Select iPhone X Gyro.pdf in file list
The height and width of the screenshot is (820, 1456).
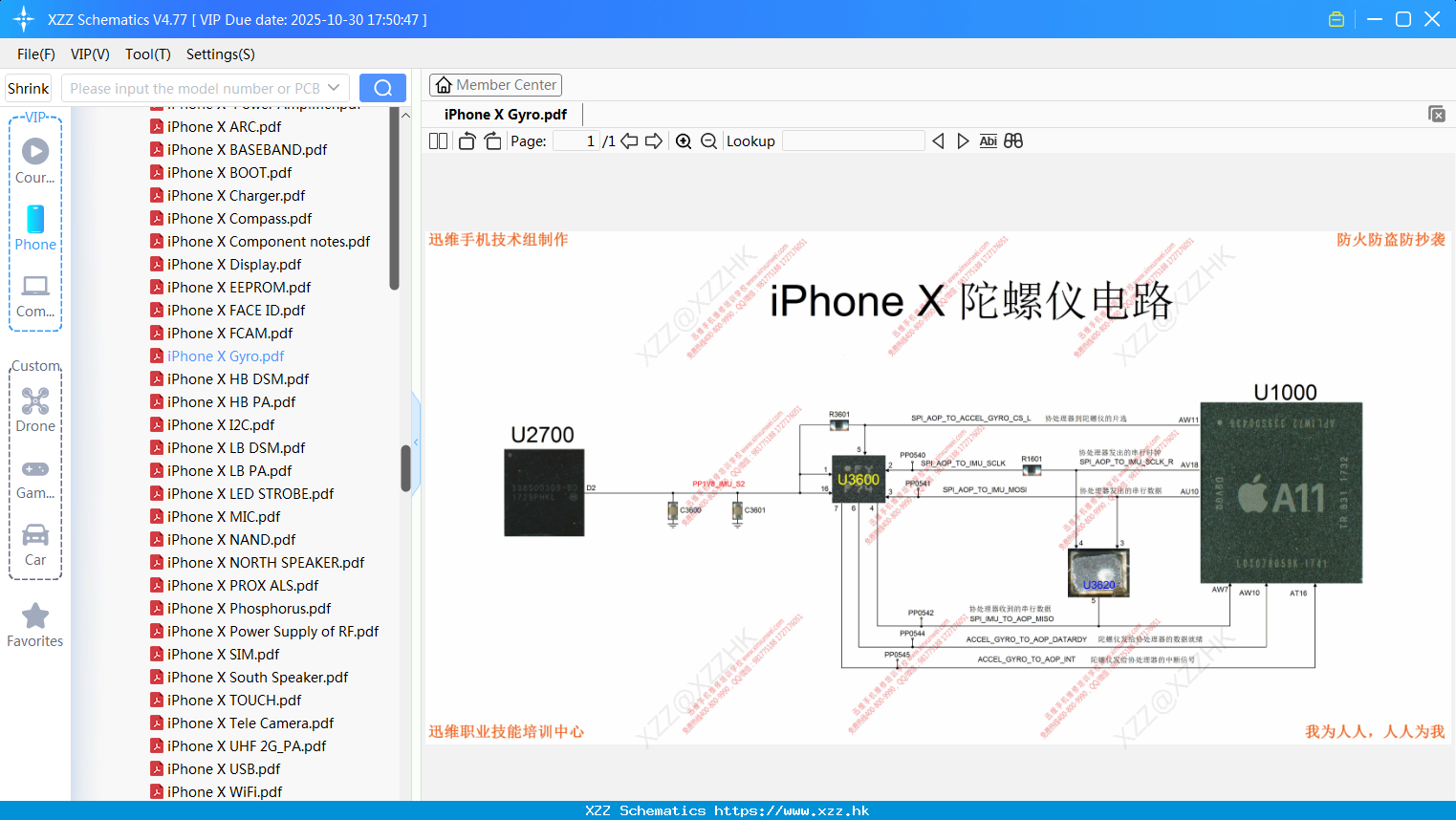pyautogui.click(x=226, y=356)
